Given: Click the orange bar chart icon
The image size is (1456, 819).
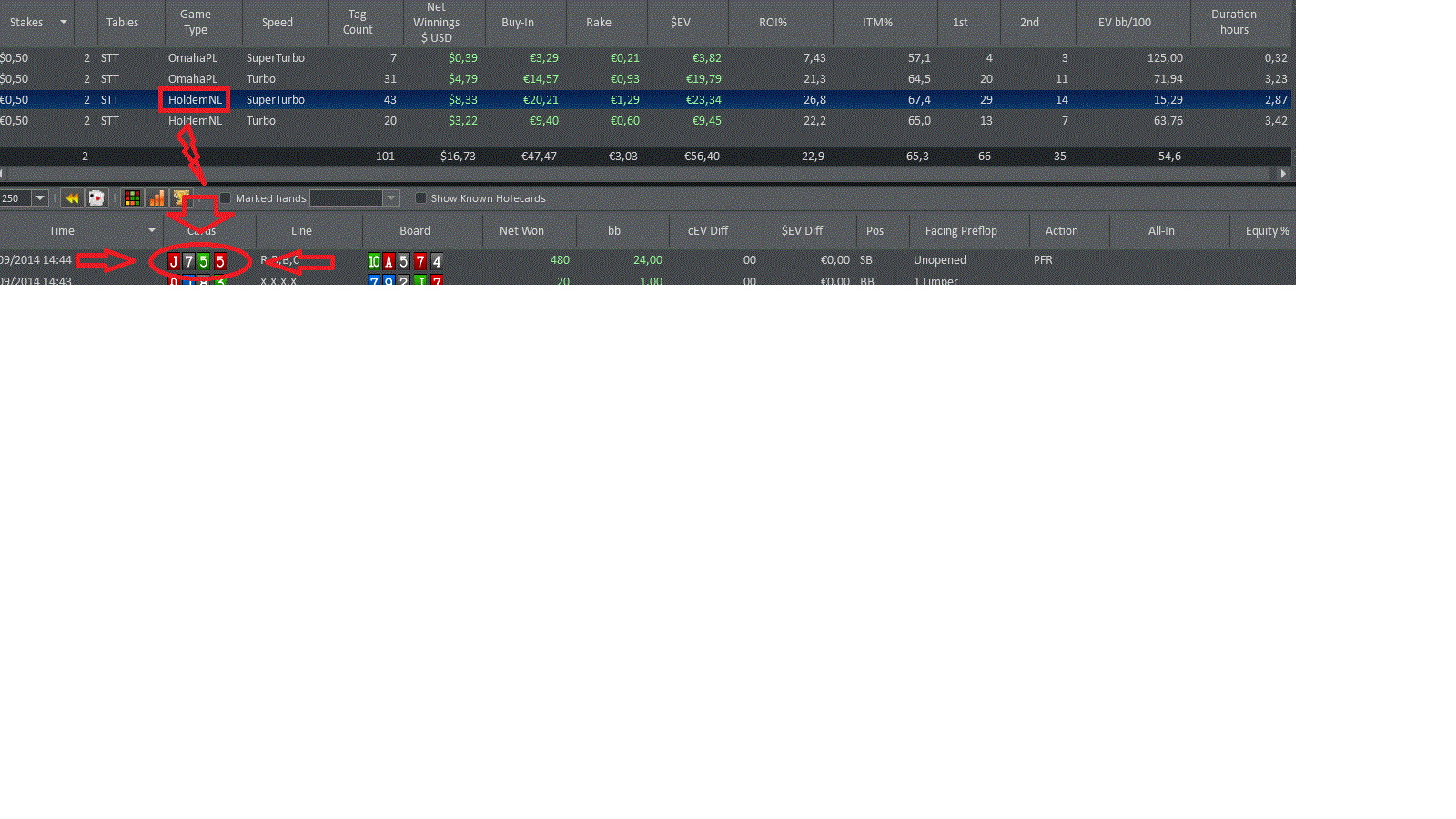Looking at the screenshot, I should coord(157,198).
